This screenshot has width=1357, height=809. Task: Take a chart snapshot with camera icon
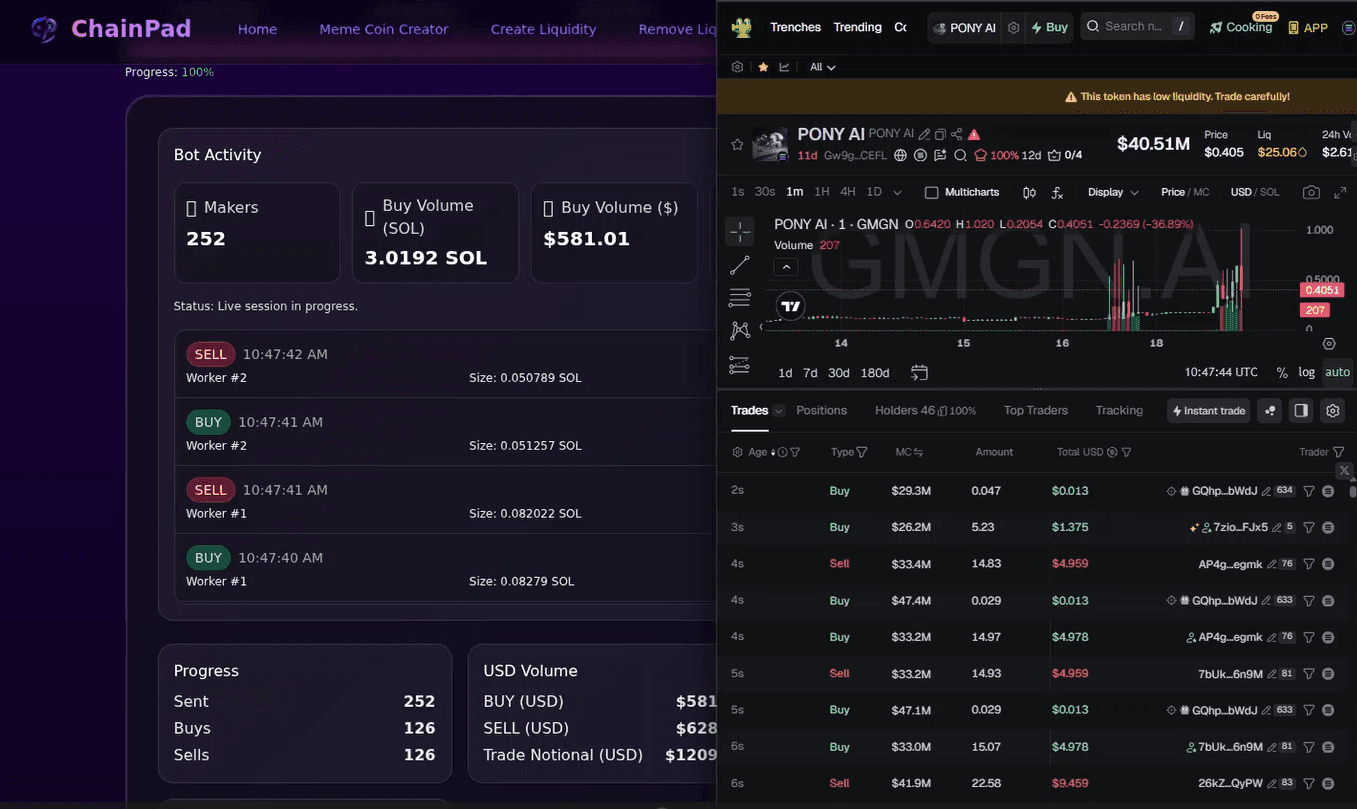click(x=1311, y=192)
